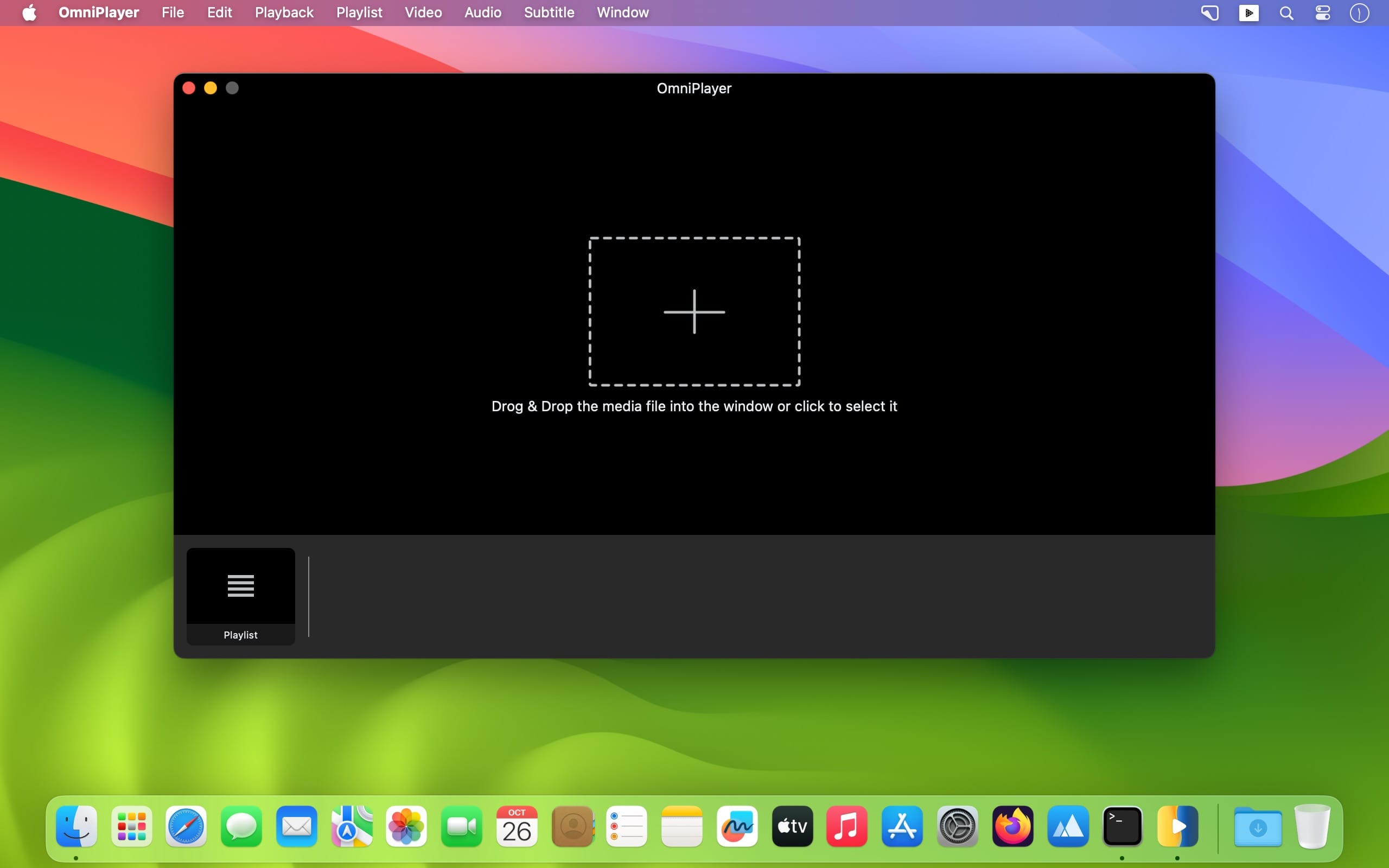Open Messages from the Dock
Image resolution: width=1389 pixels, height=868 pixels.
pos(241,827)
